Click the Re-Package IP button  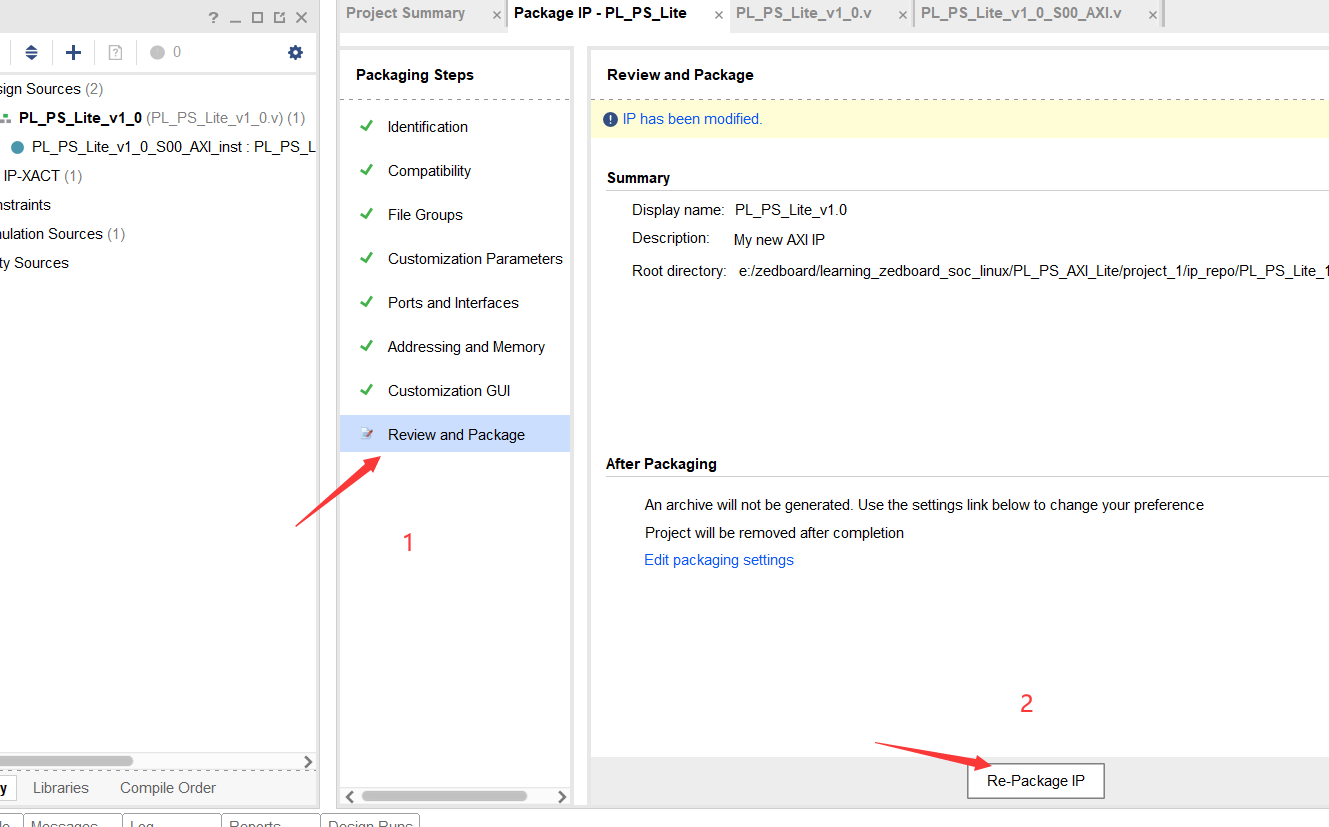1035,781
